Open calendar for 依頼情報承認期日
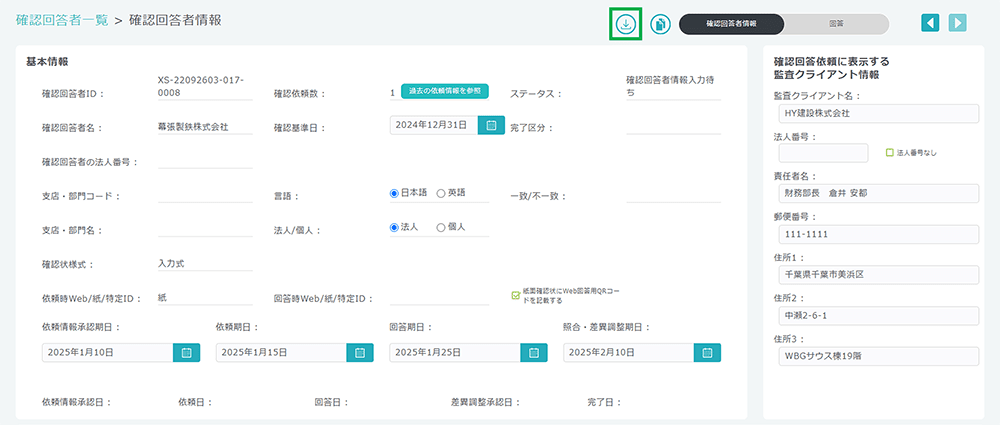This screenshot has width=1000, height=425. [187, 352]
